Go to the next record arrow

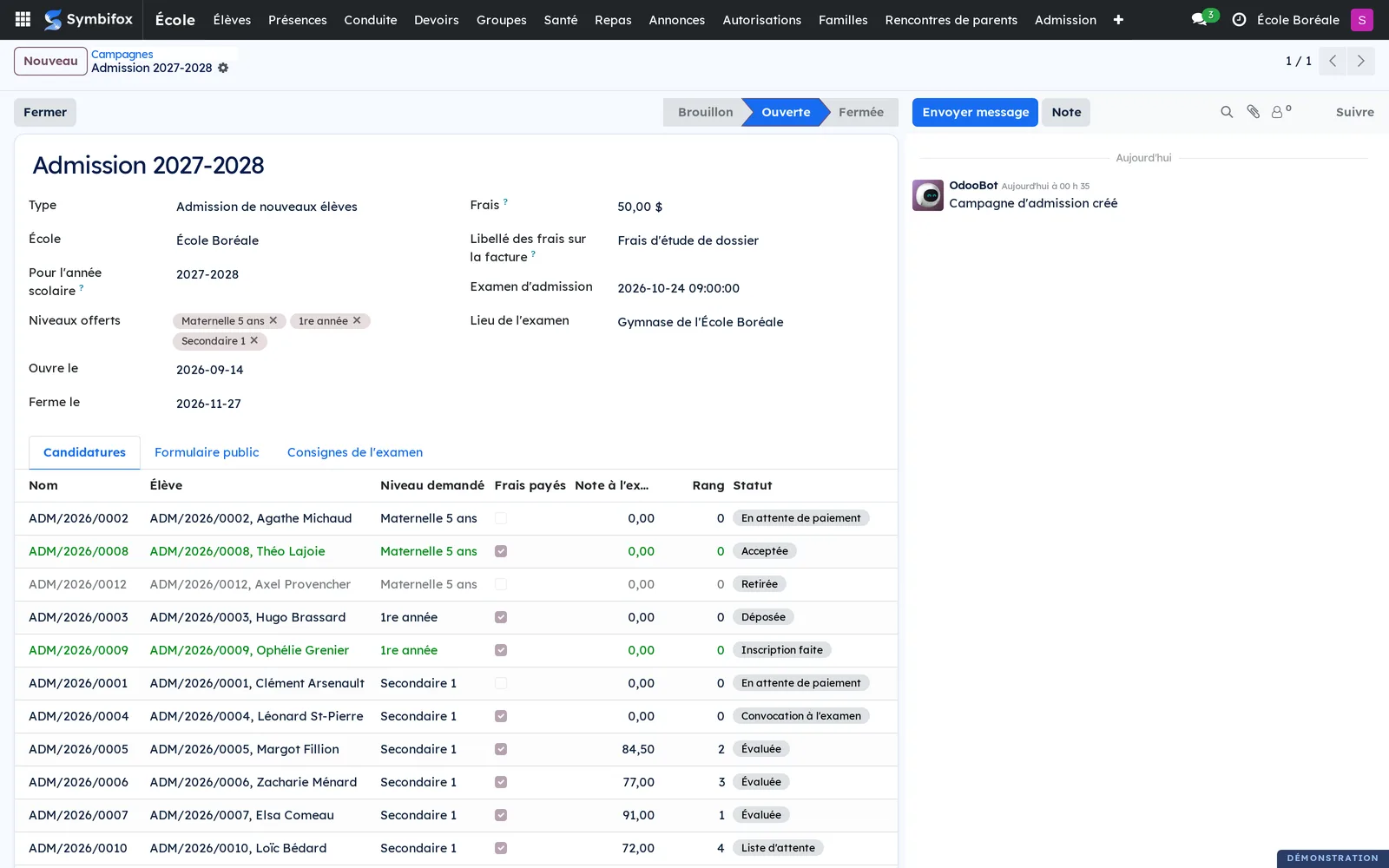click(x=1360, y=61)
